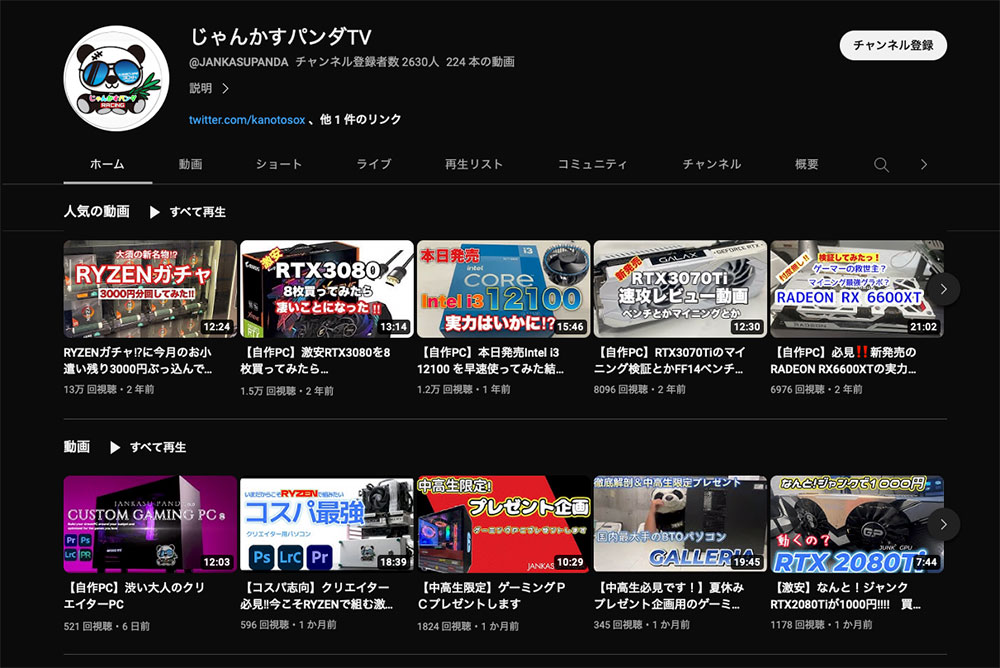Viewport: 1000px width, 668px height.
Task: Click the channel search magnifier icon
Action: click(881, 165)
